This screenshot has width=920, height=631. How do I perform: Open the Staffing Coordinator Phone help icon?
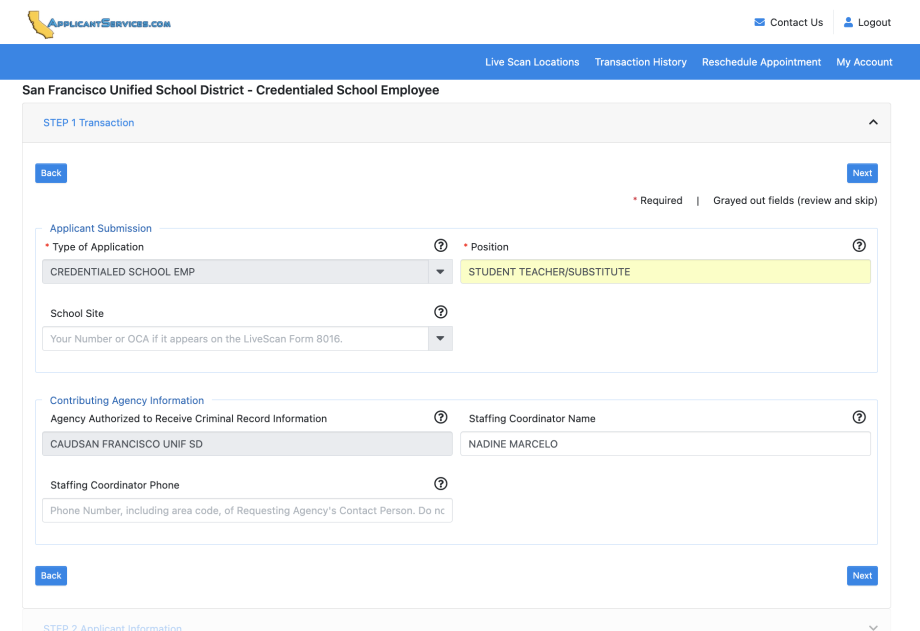(441, 483)
